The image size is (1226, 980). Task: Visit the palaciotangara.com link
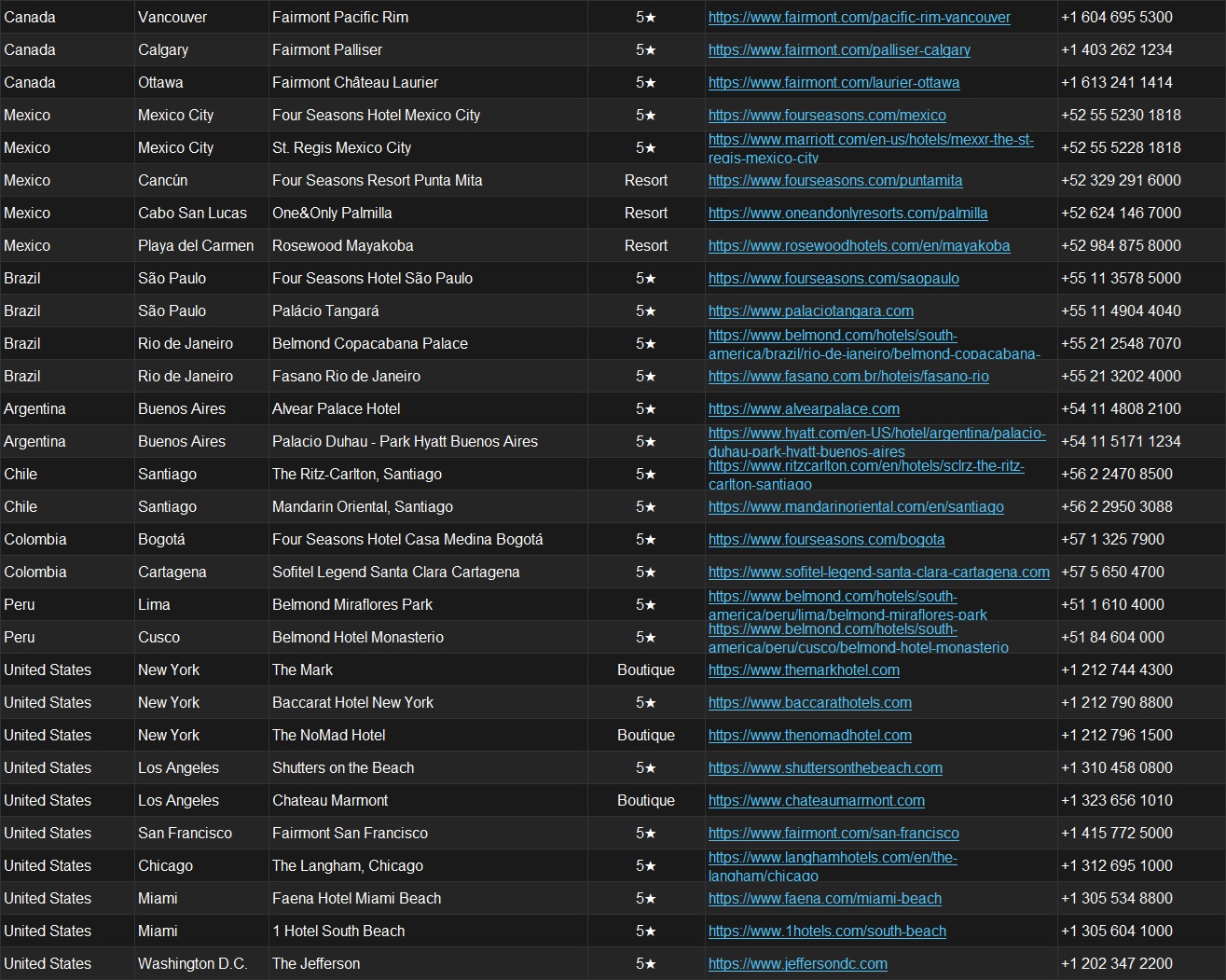tap(811, 311)
